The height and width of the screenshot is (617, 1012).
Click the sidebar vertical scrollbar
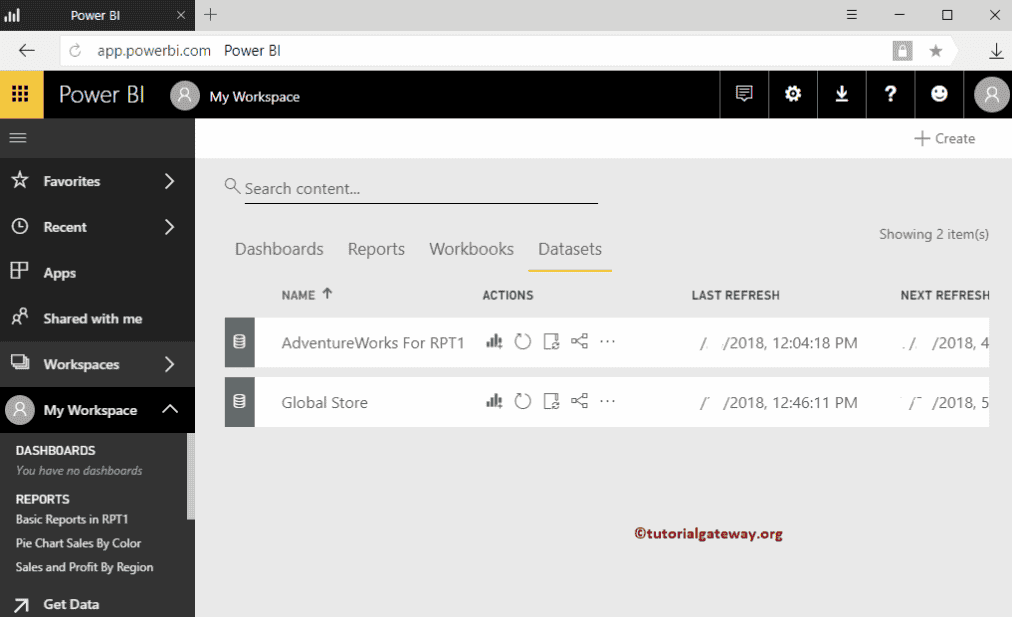pyautogui.click(x=190, y=476)
